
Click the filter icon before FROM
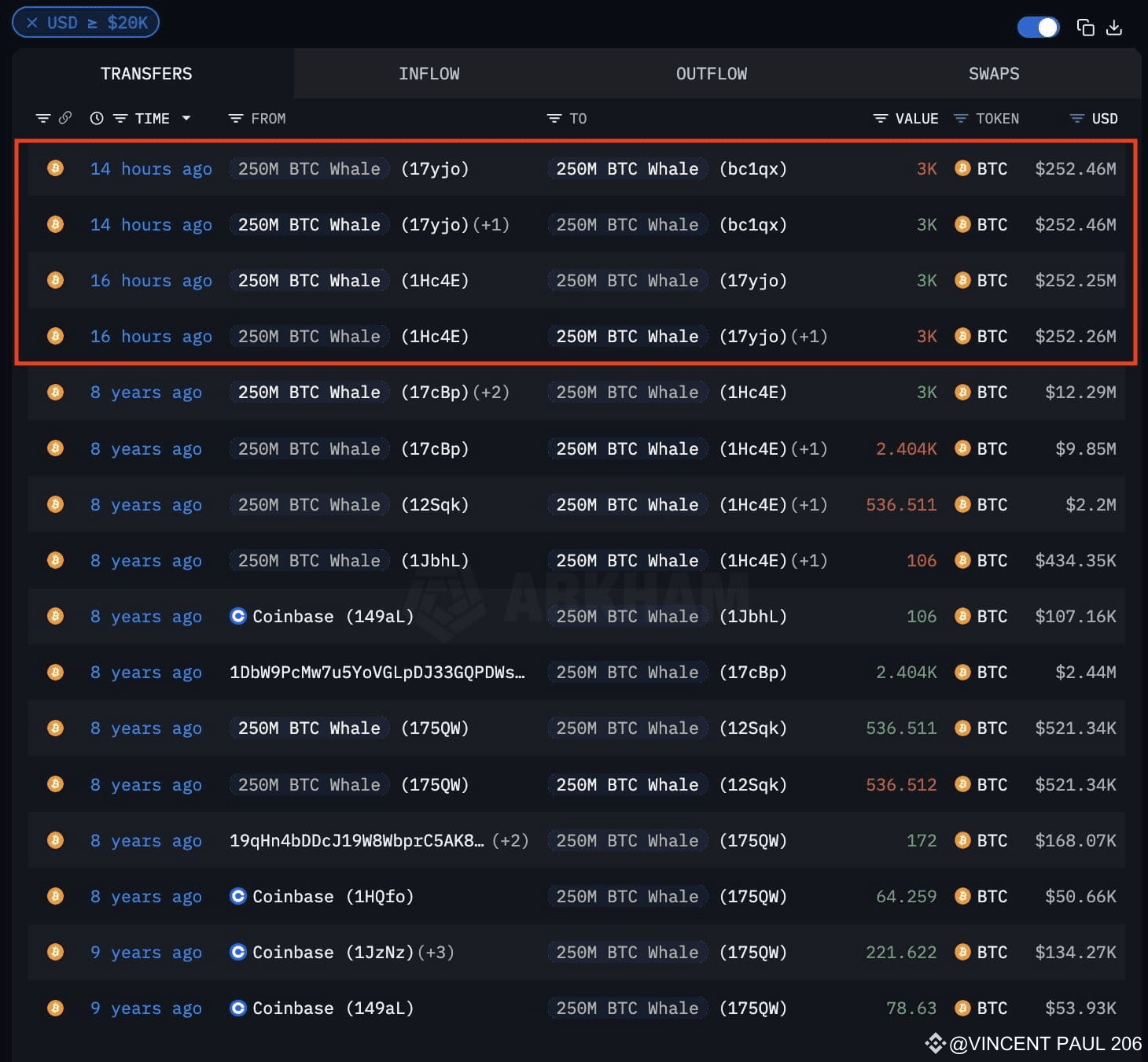click(235, 118)
